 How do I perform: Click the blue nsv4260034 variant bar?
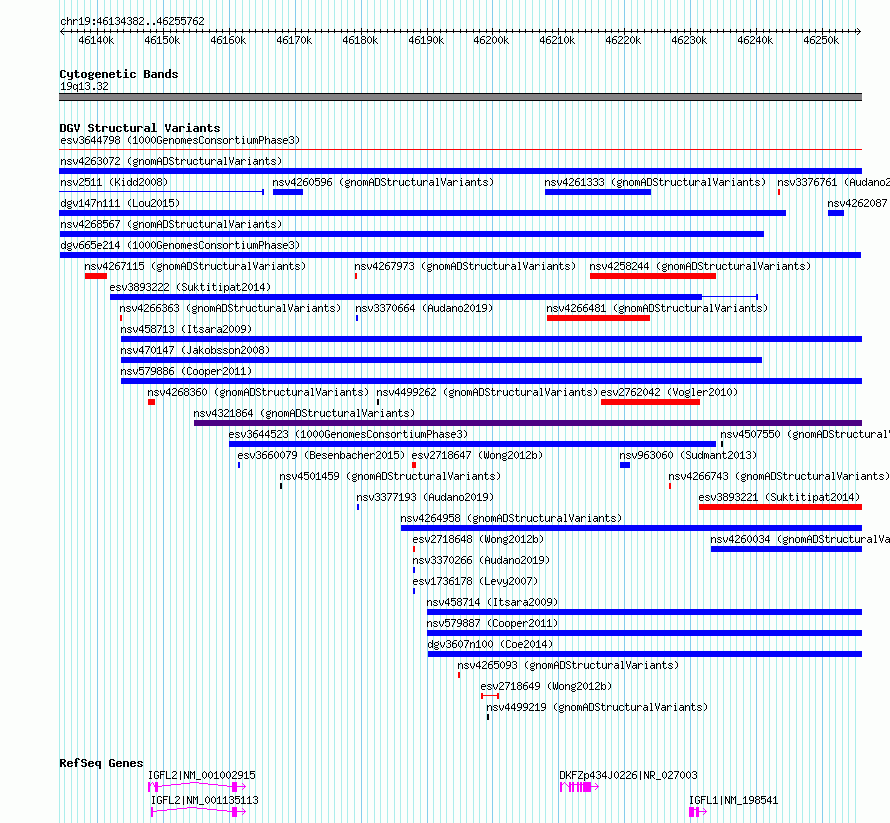(786, 549)
